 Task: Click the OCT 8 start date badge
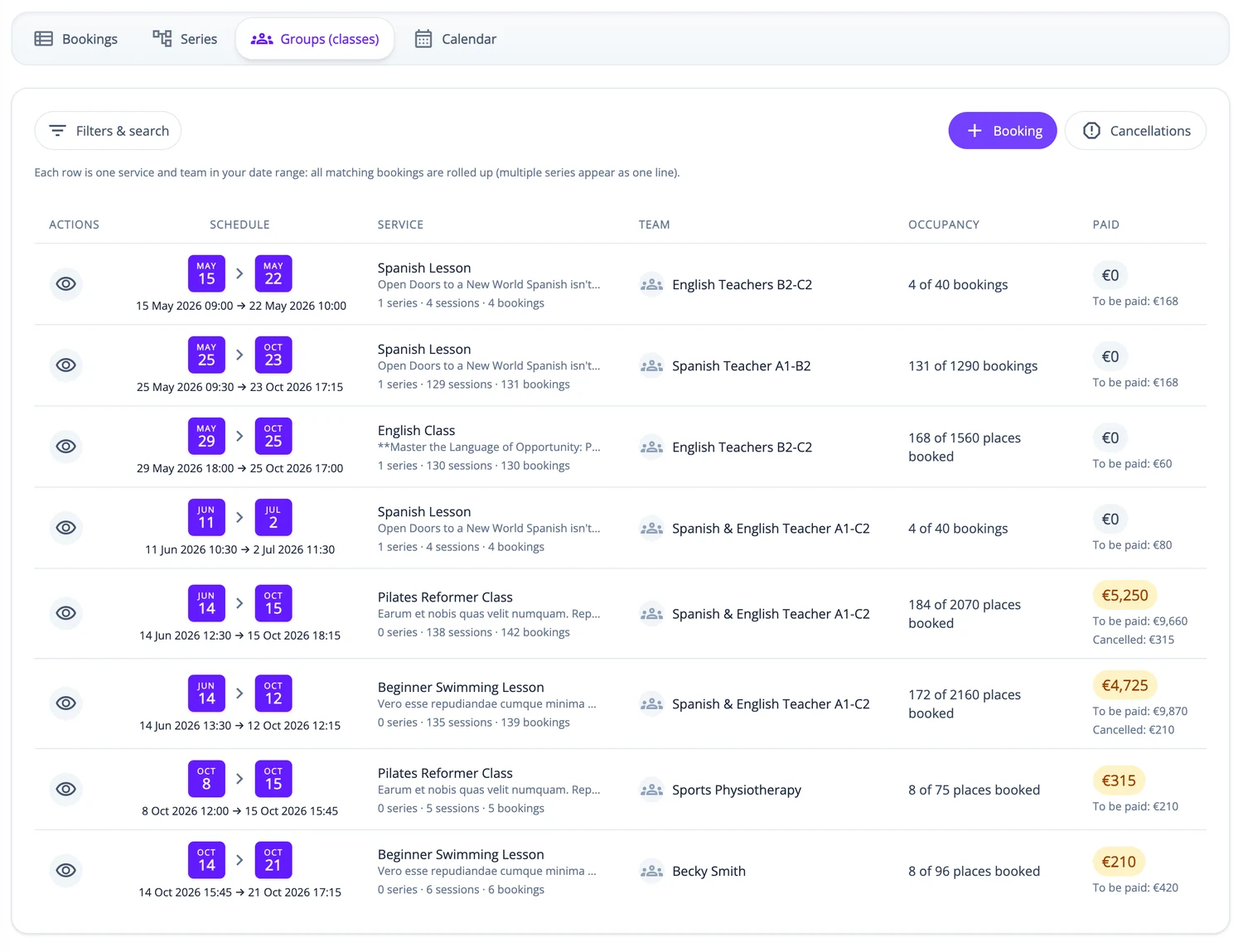(206, 779)
